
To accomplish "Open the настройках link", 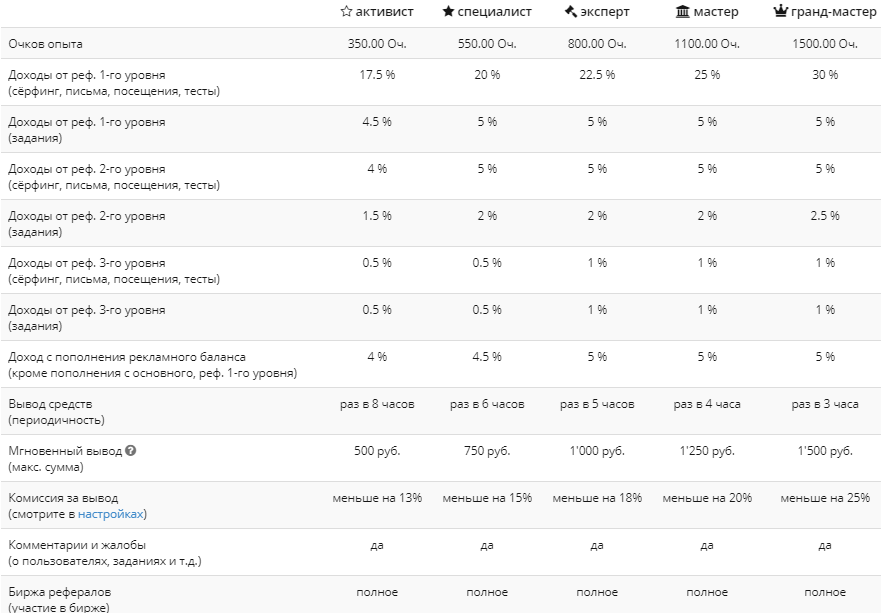I will tap(111, 514).
